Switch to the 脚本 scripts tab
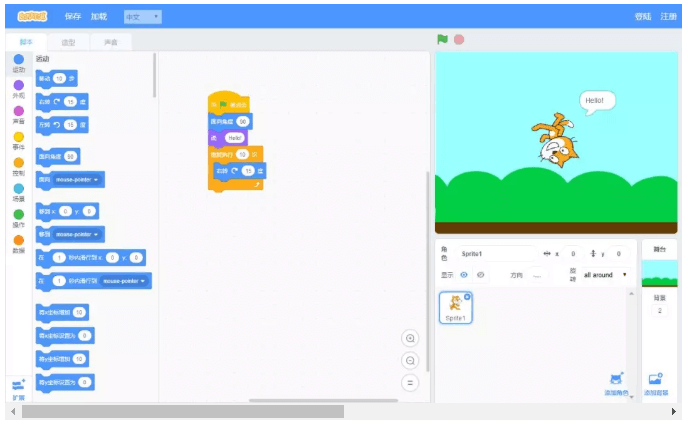 [26, 42]
